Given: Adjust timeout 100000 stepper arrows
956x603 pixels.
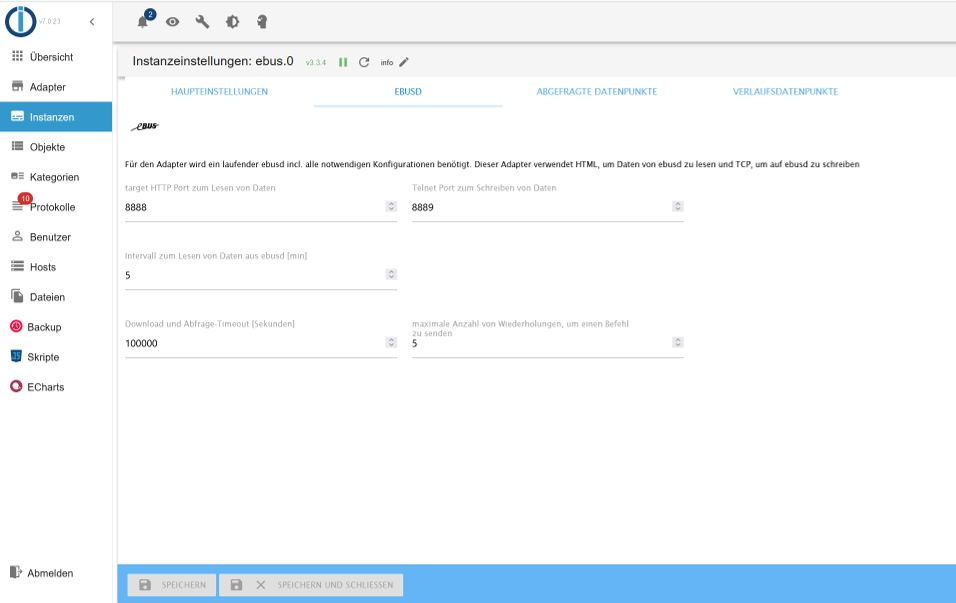Looking at the screenshot, I should (x=391, y=343).
